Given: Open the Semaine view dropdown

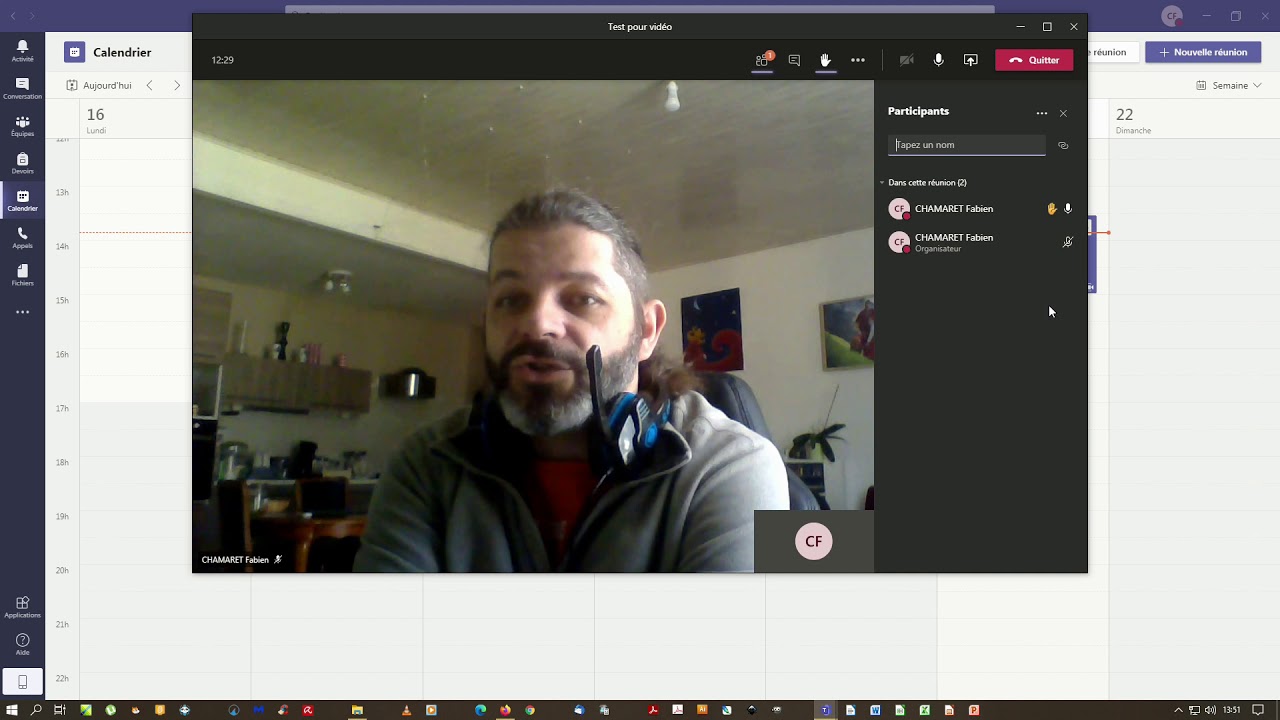Looking at the screenshot, I should point(1229,85).
